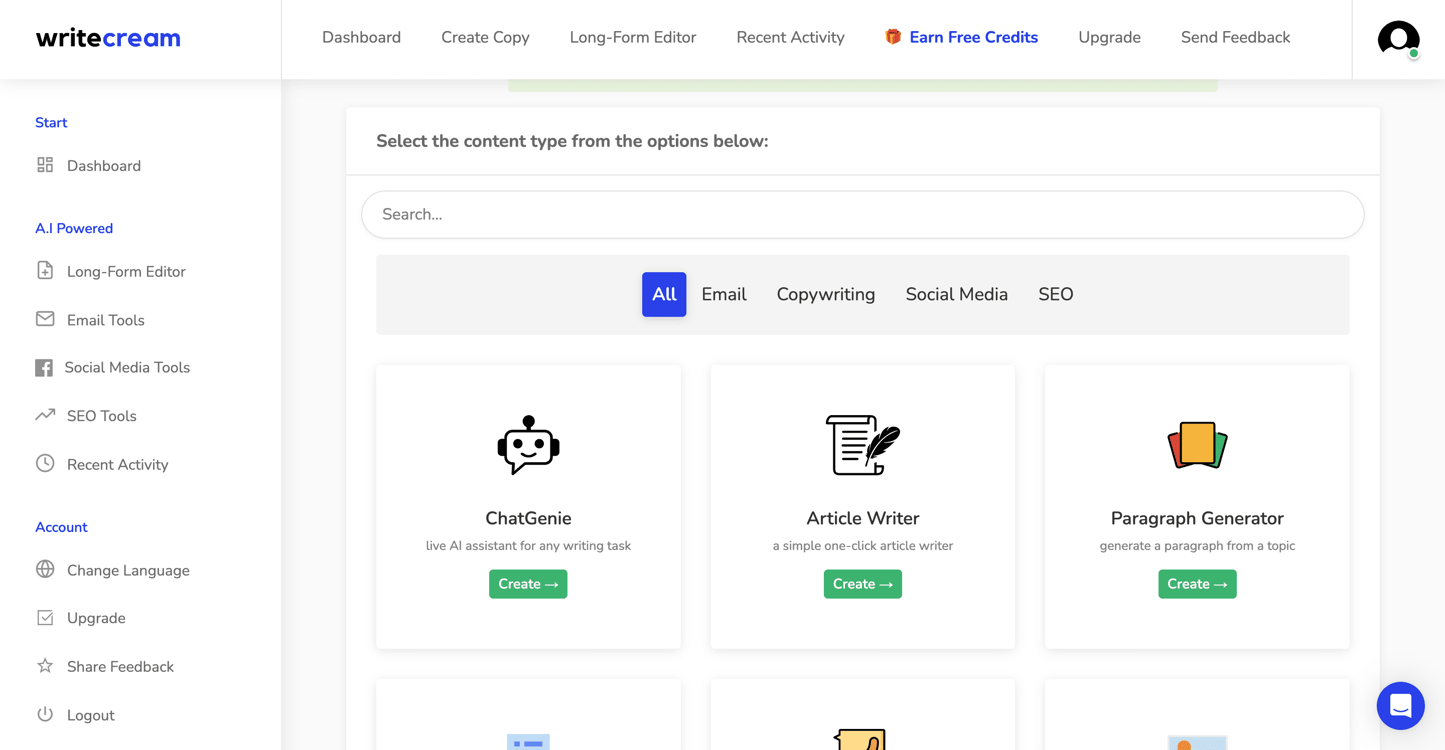Select the Email filter tab
1445x750 pixels.
723,294
